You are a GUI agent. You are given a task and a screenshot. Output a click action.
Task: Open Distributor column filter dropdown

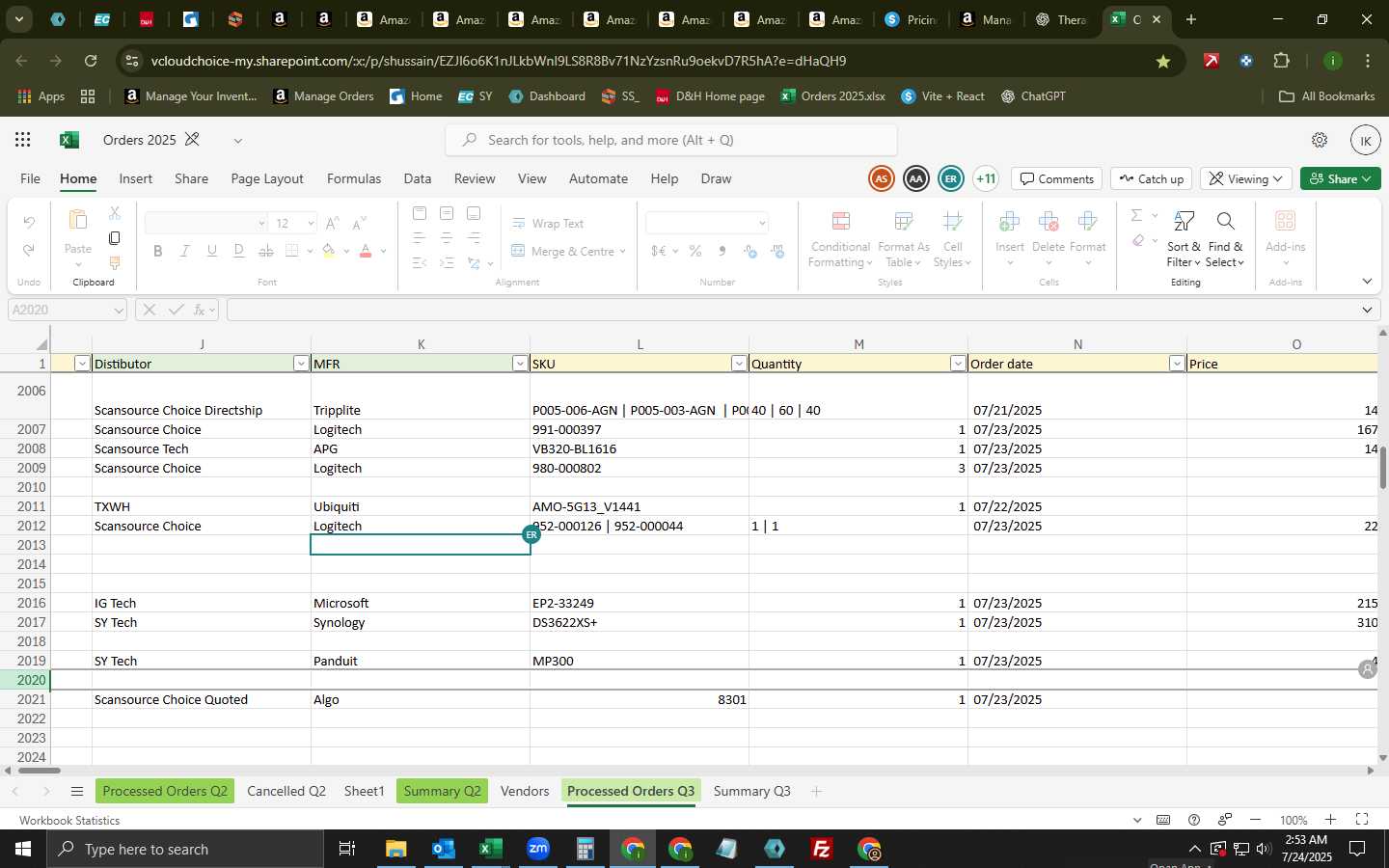click(x=301, y=364)
